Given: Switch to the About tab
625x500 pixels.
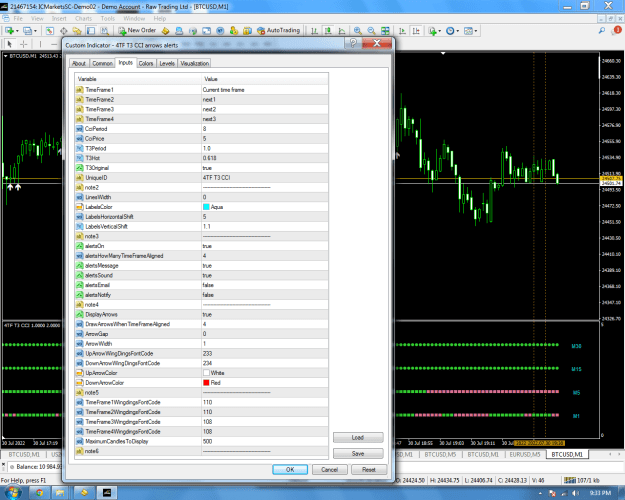Looking at the screenshot, I should pos(79,63).
